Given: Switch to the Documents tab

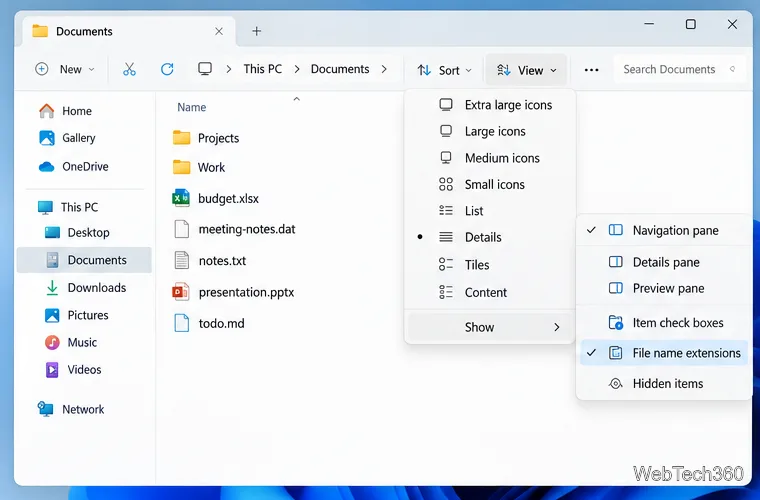Looking at the screenshot, I should (129, 31).
